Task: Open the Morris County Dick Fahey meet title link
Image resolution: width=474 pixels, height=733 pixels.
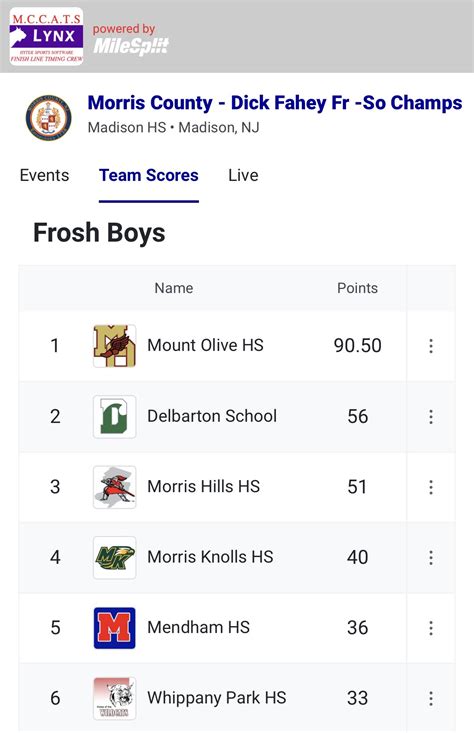Action: pos(275,103)
